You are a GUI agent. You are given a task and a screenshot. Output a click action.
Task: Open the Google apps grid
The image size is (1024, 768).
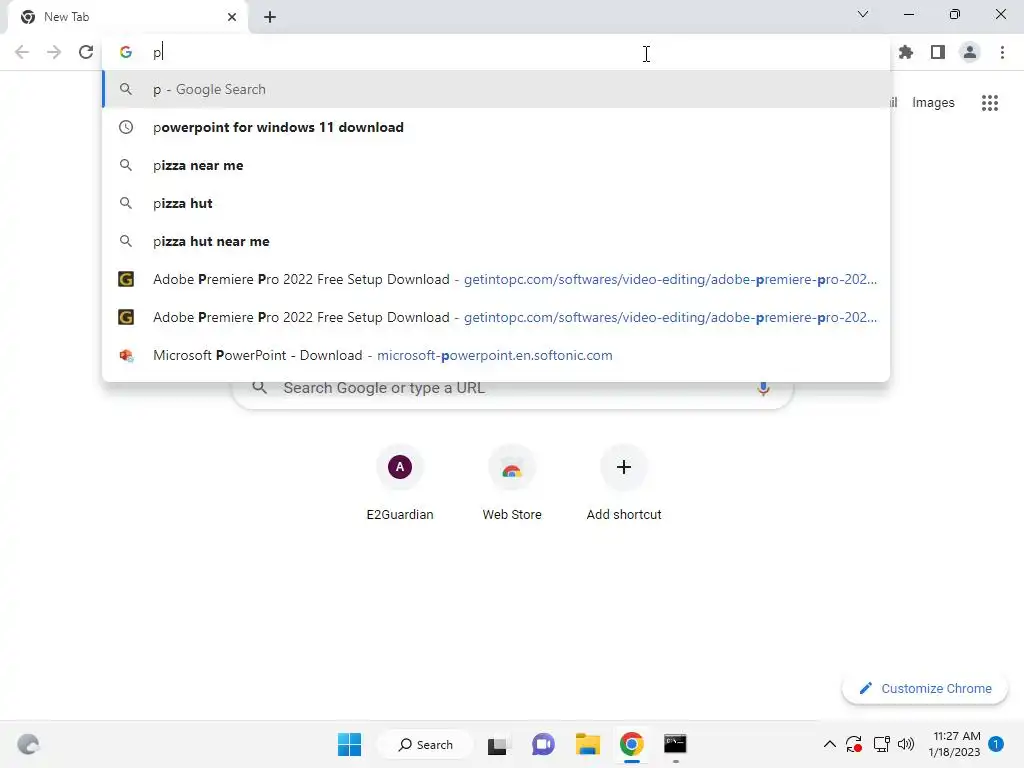(x=990, y=103)
